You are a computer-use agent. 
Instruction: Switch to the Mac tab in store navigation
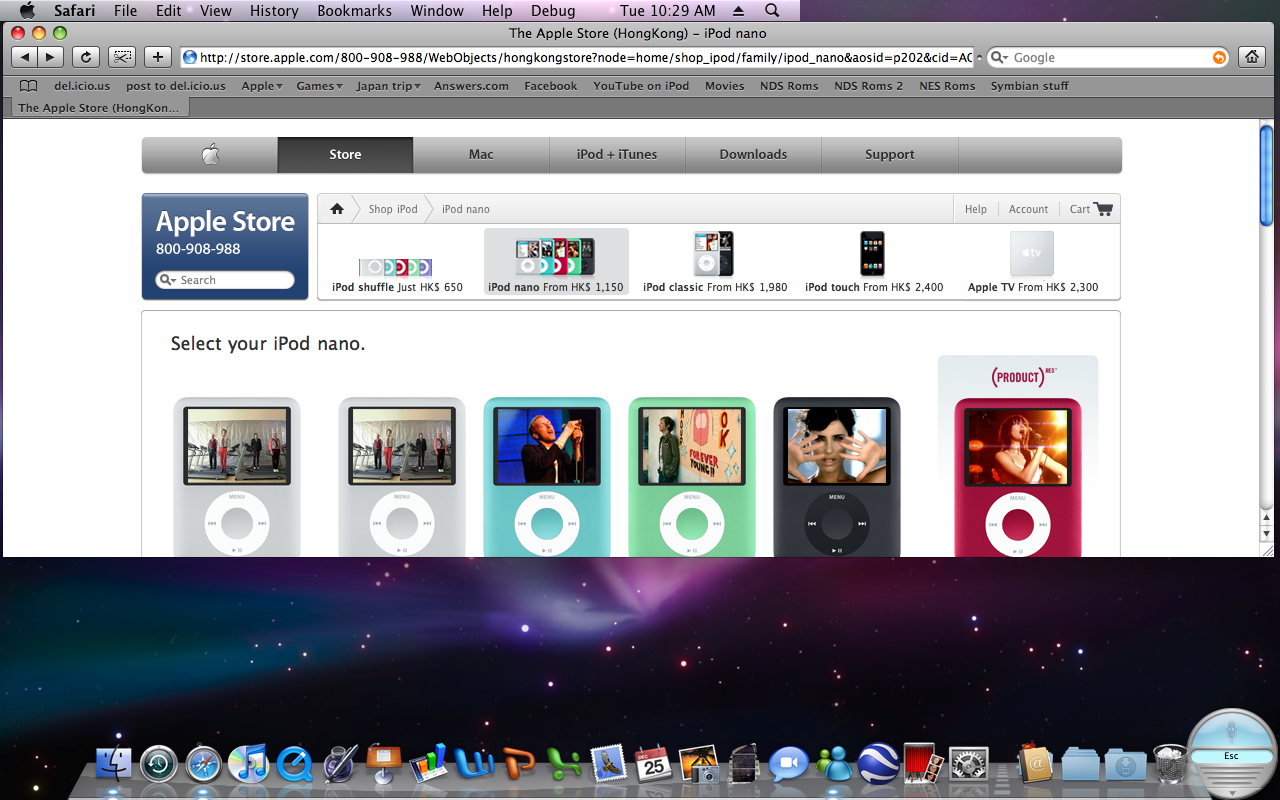click(x=481, y=155)
